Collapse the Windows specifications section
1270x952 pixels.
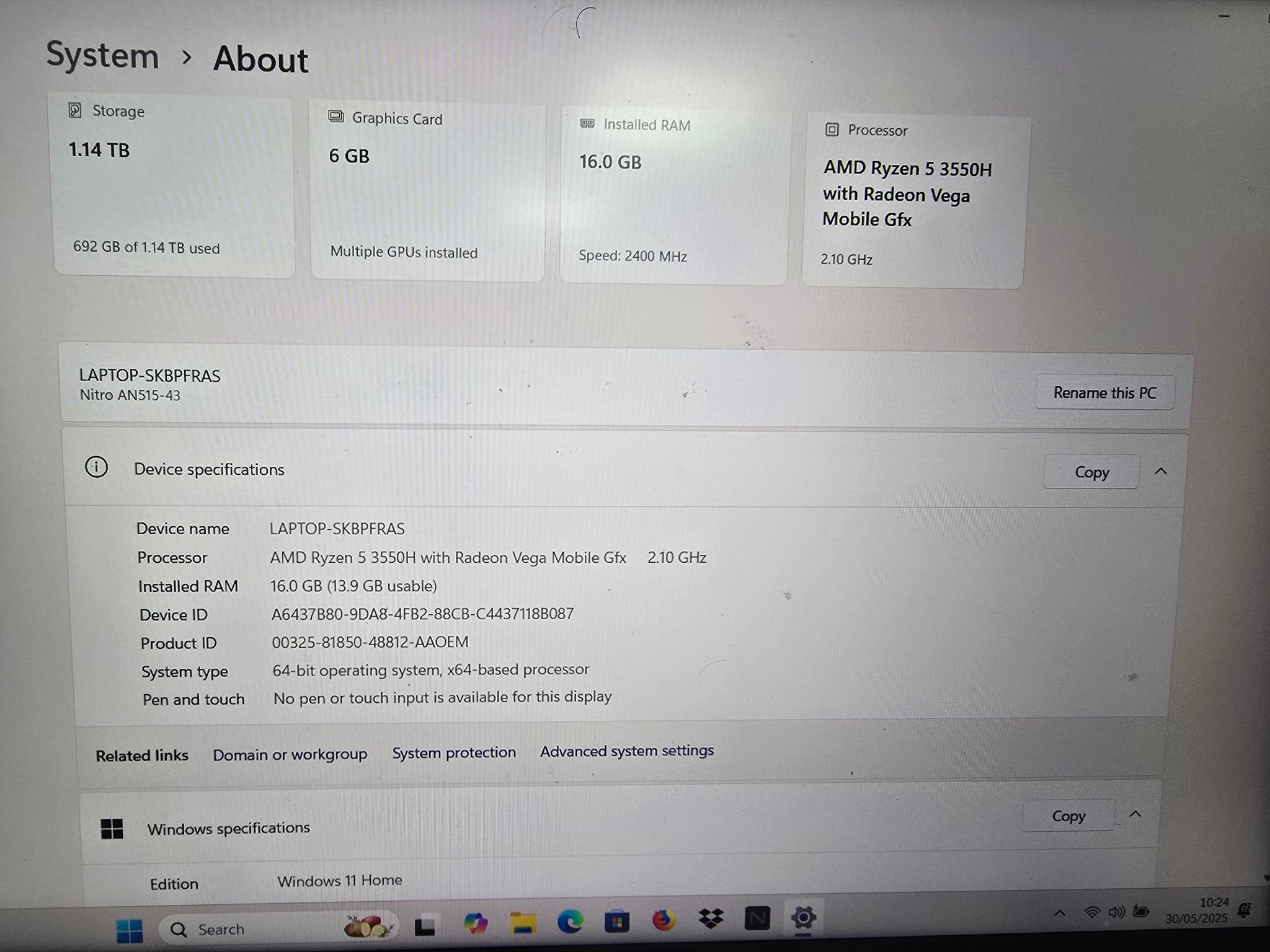1135,814
